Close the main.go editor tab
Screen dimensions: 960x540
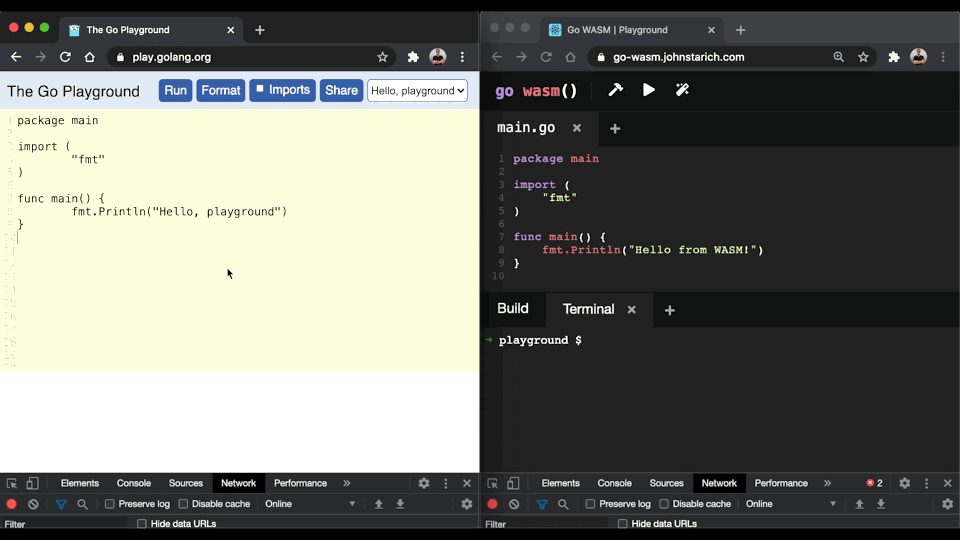tap(577, 128)
